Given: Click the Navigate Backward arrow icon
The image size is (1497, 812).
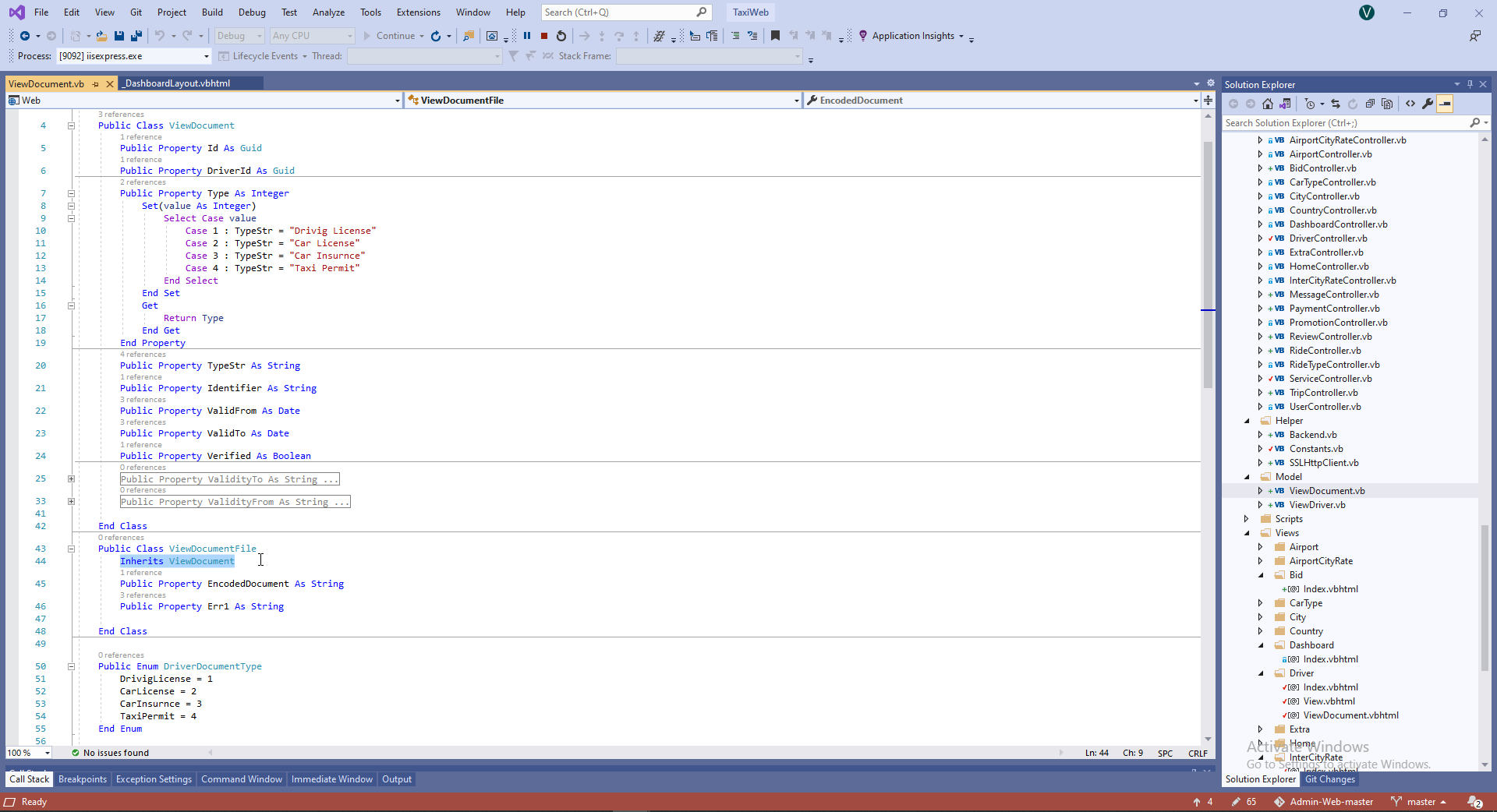Looking at the screenshot, I should click(25, 36).
